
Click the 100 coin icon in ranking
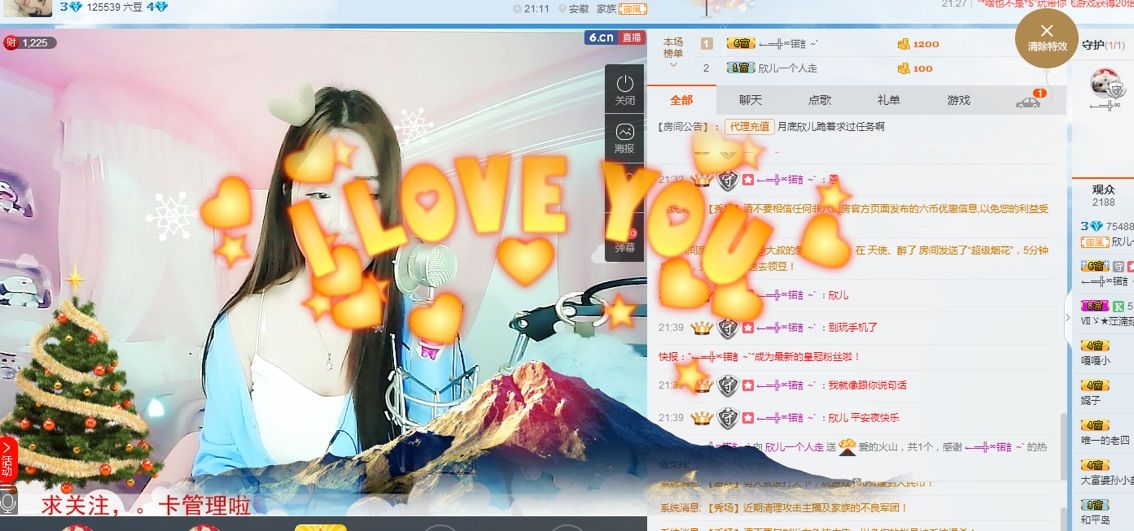tap(903, 69)
